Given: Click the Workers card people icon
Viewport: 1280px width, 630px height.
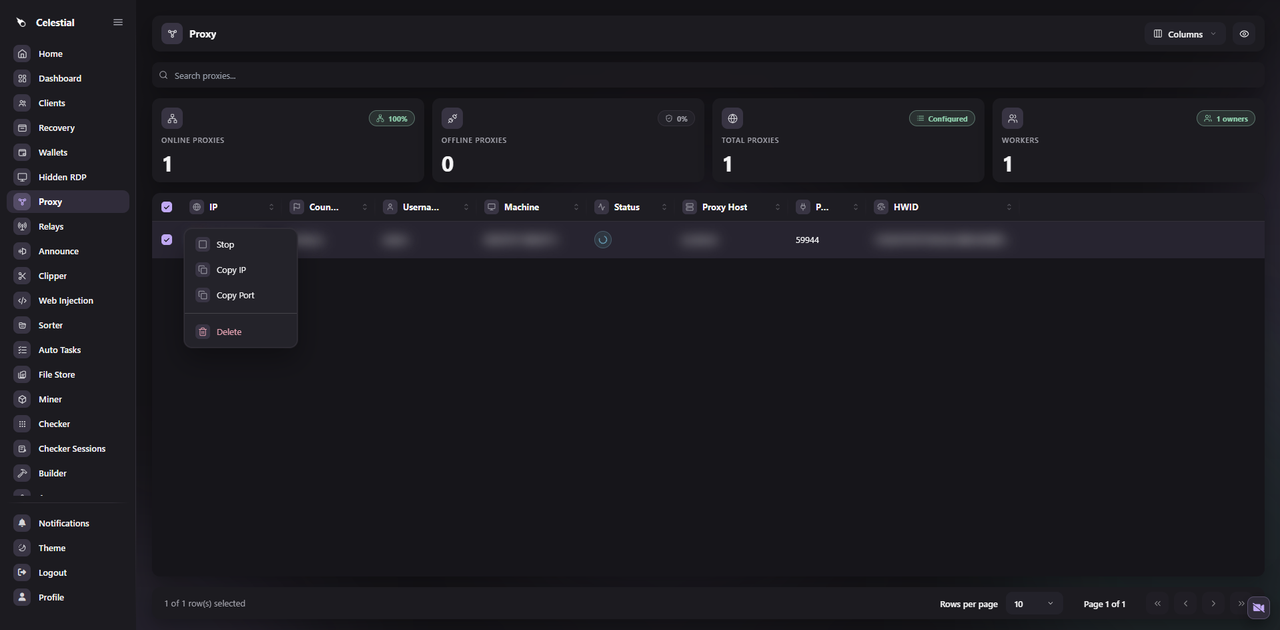Looking at the screenshot, I should tap(1012, 118).
